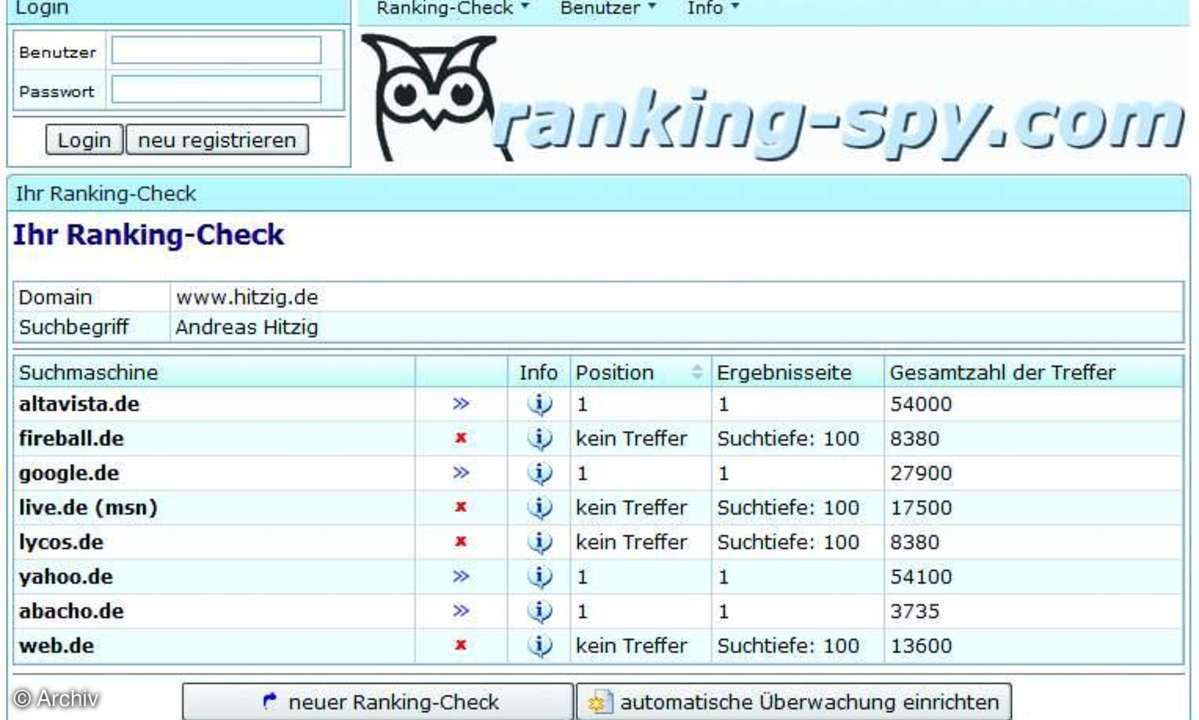Click the Login button
Screen dimensions: 1199x720
pyautogui.click(x=84, y=140)
